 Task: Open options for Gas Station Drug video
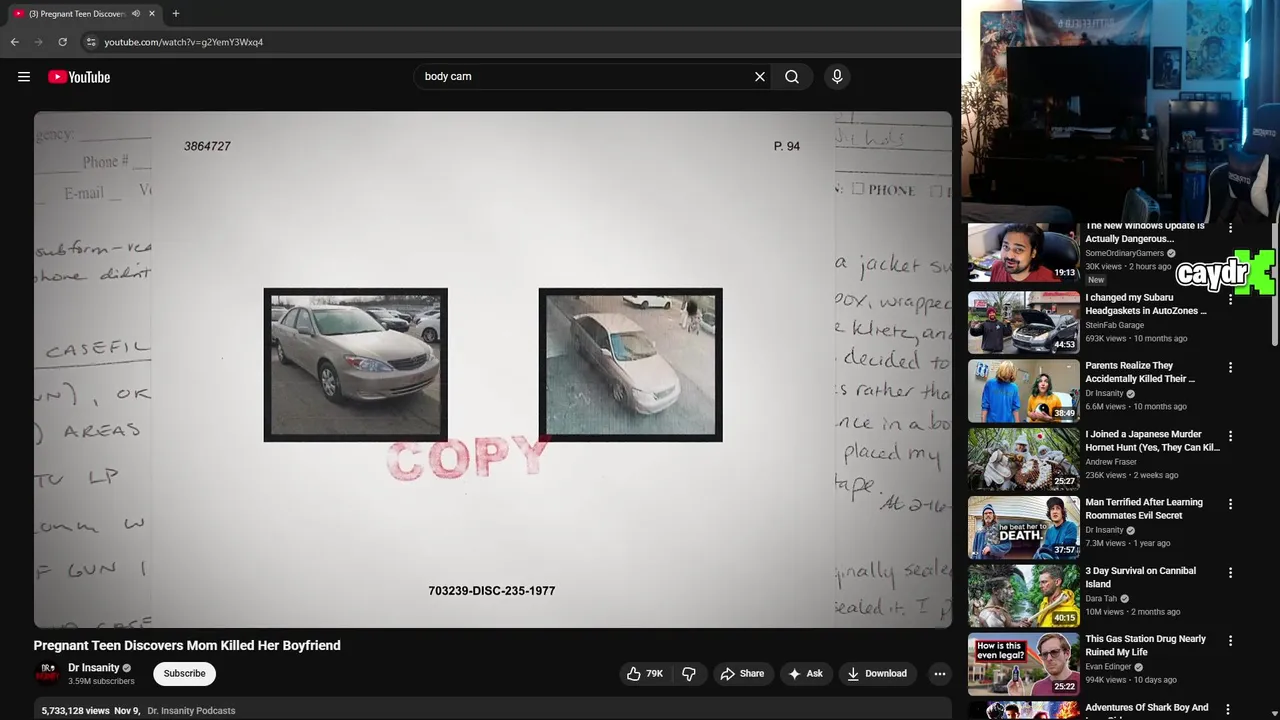pyautogui.click(x=1231, y=641)
